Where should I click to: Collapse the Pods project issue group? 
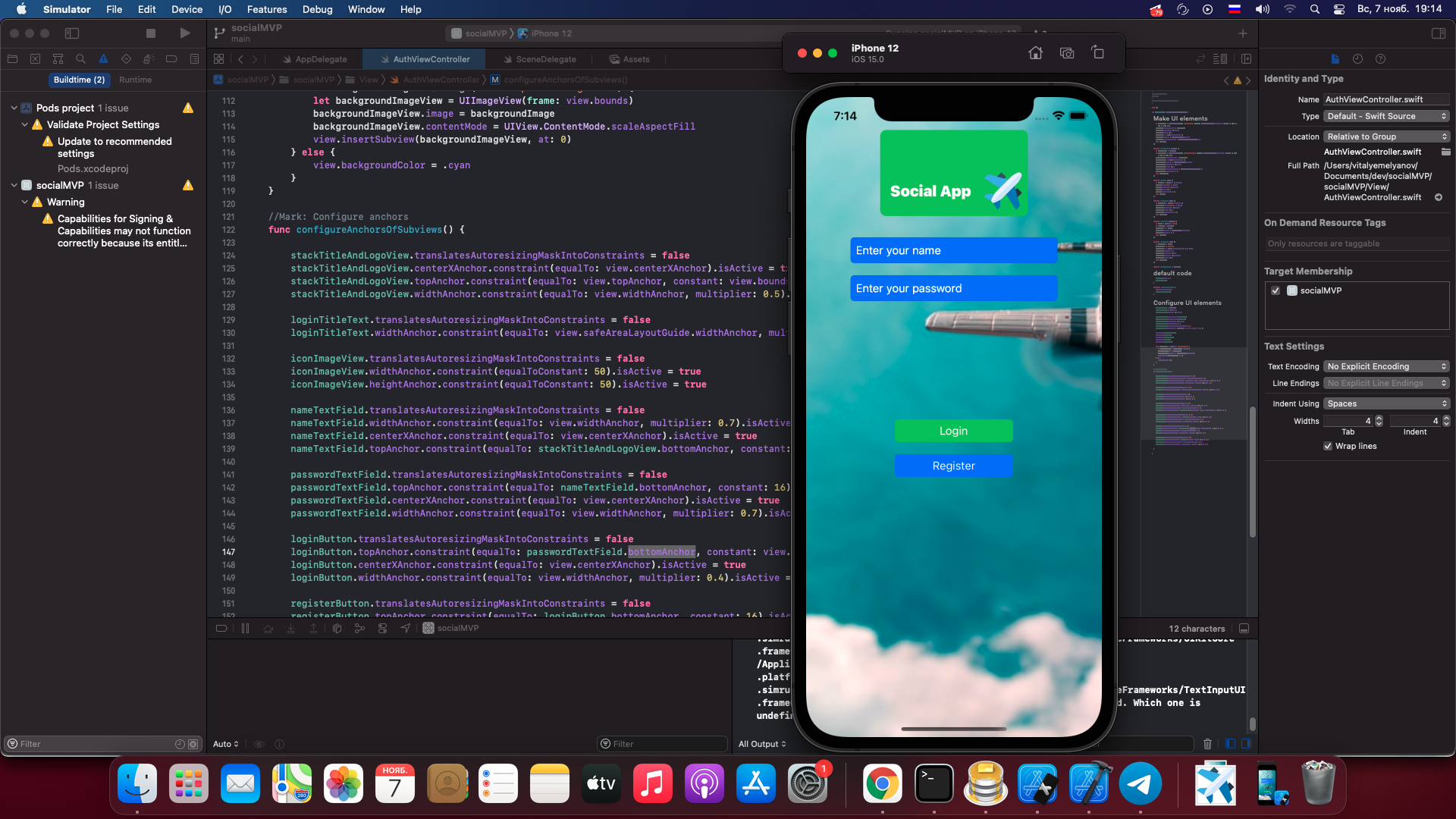click(14, 108)
